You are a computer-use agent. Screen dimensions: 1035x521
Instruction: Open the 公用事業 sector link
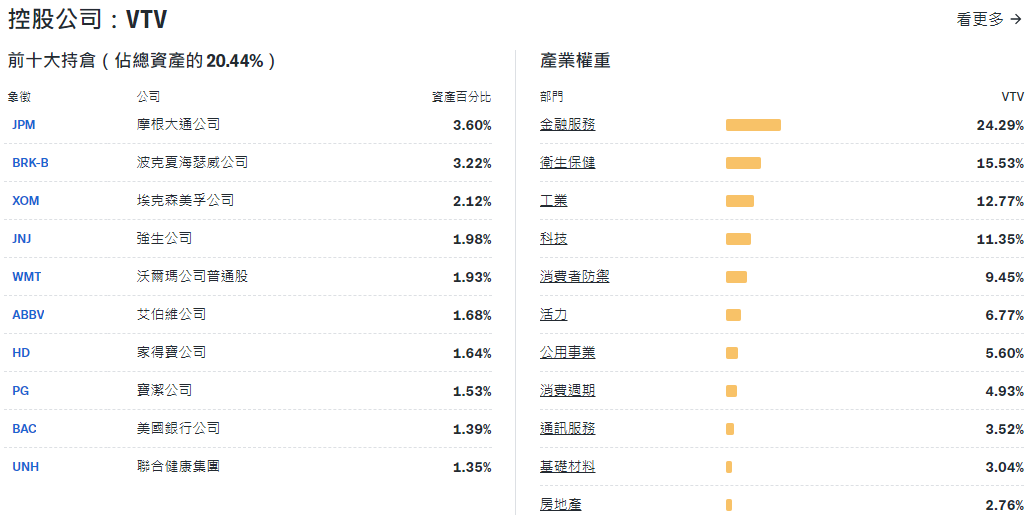[x=567, y=353]
